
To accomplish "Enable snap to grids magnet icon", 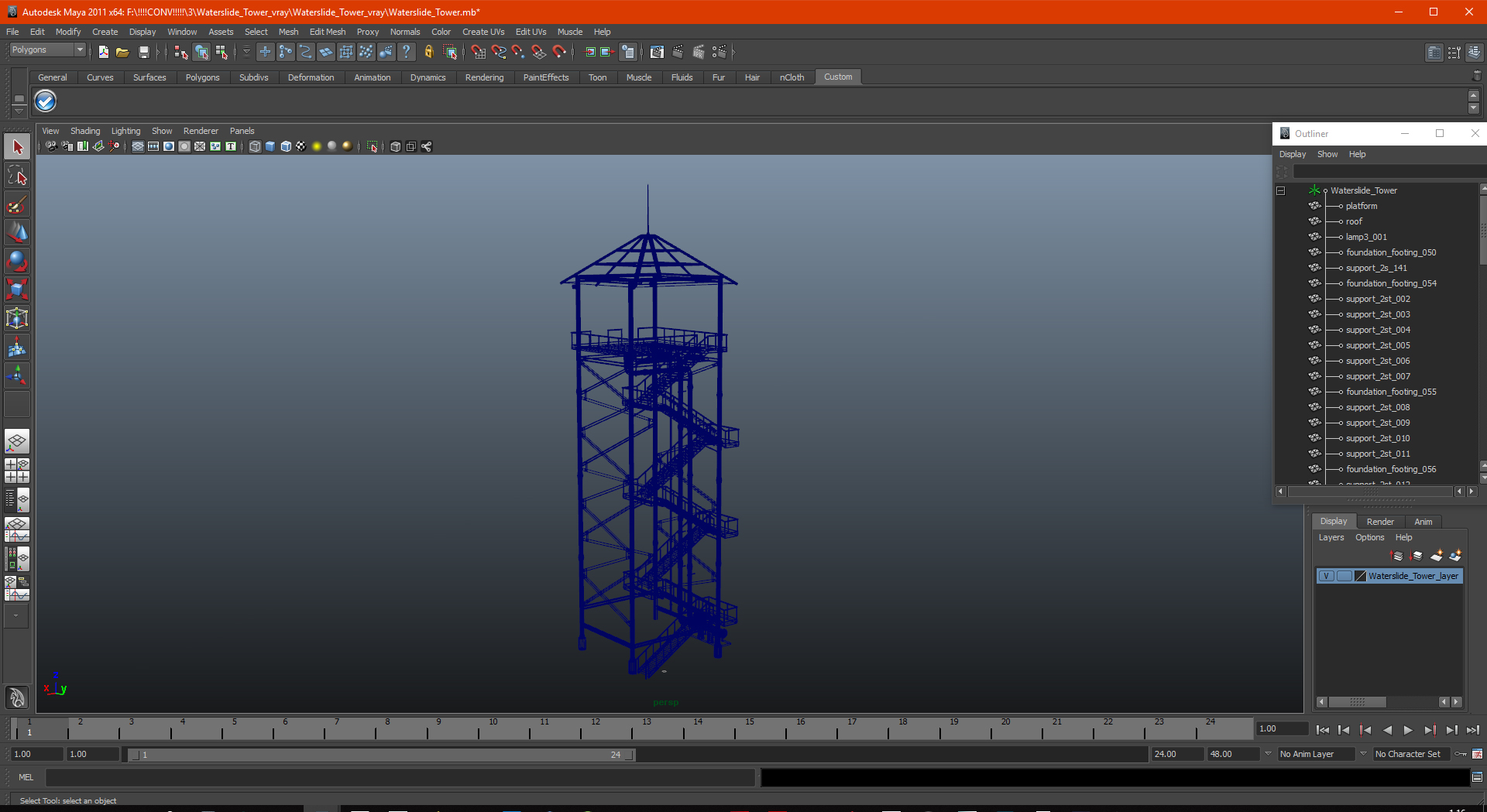I will [x=478, y=53].
